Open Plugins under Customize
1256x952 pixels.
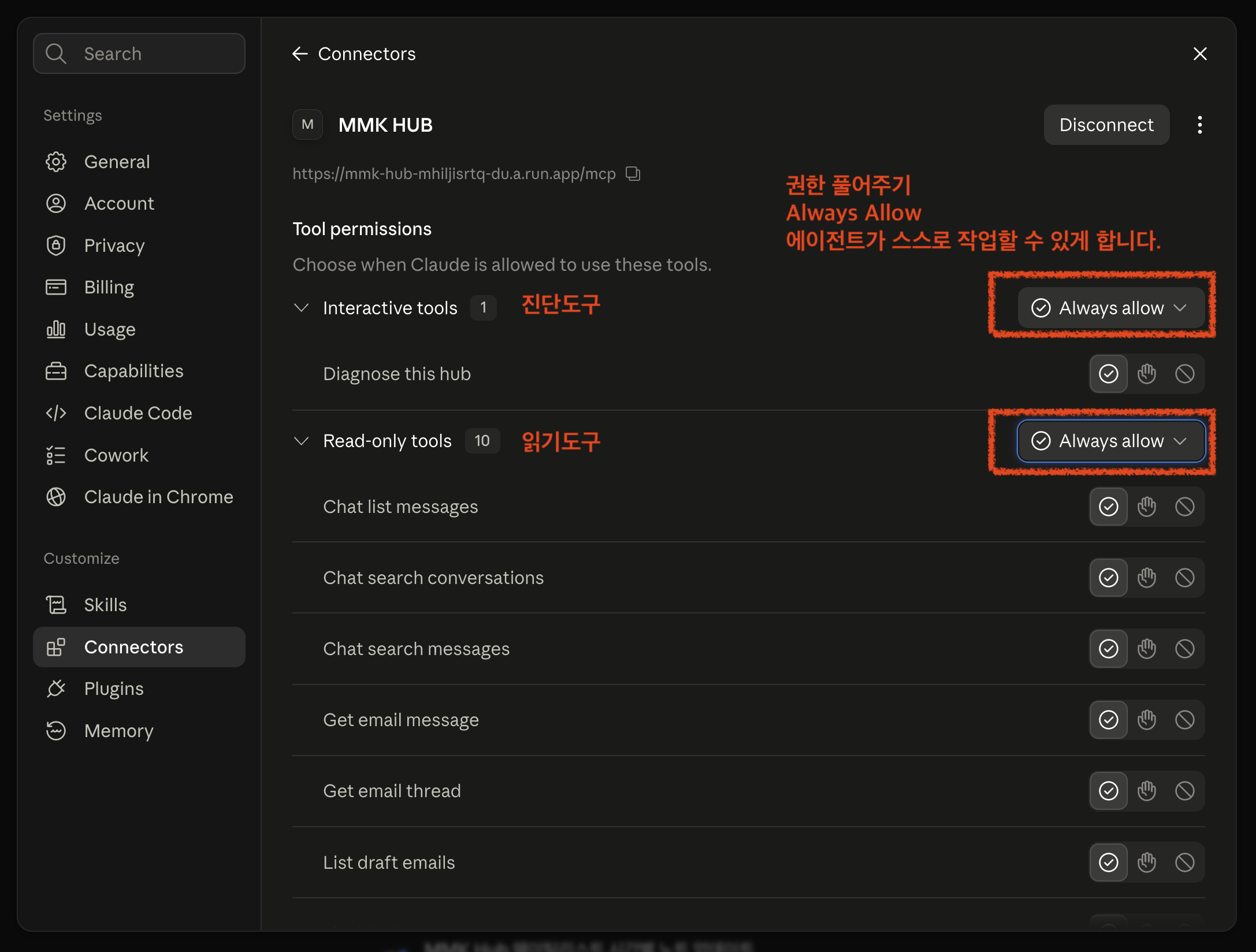[139, 689]
